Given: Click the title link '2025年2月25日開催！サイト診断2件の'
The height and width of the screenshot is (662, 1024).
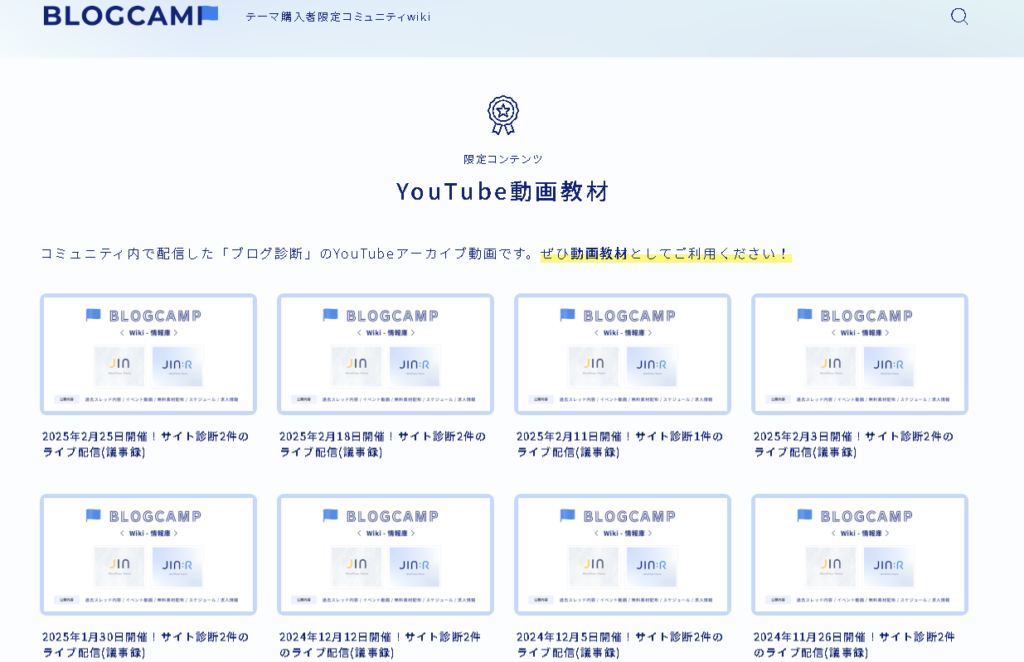Looking at the screenshot, I should [146, 437].
